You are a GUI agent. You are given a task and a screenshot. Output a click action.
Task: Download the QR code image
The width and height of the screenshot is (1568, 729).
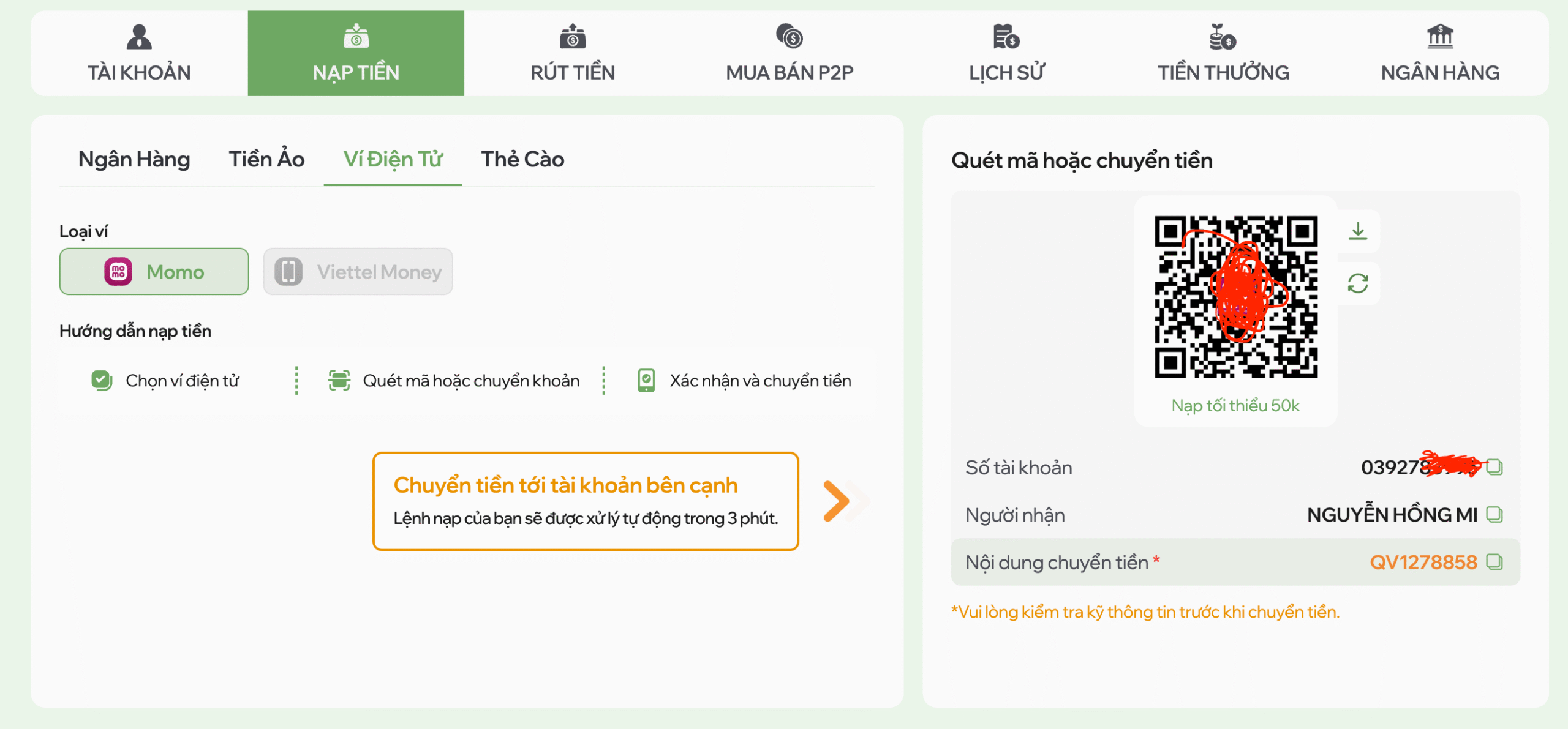pyautogui.click(x=1358, y=231)
